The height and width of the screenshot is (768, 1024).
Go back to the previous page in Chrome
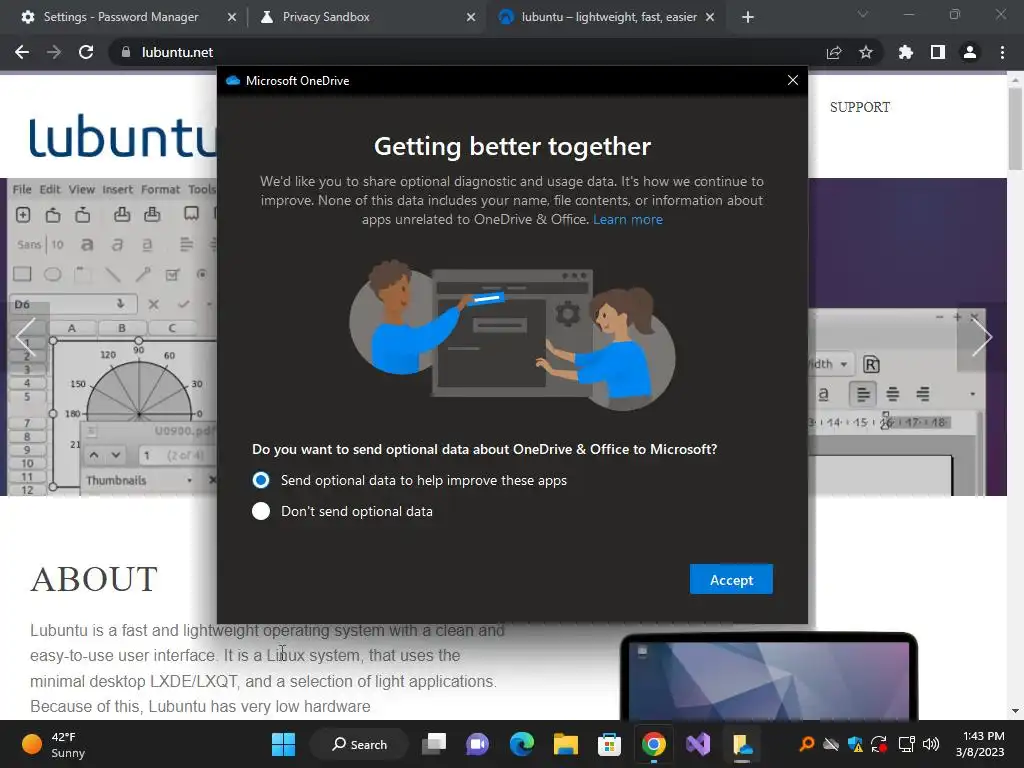pyautogui.click(x=22, y=52)
